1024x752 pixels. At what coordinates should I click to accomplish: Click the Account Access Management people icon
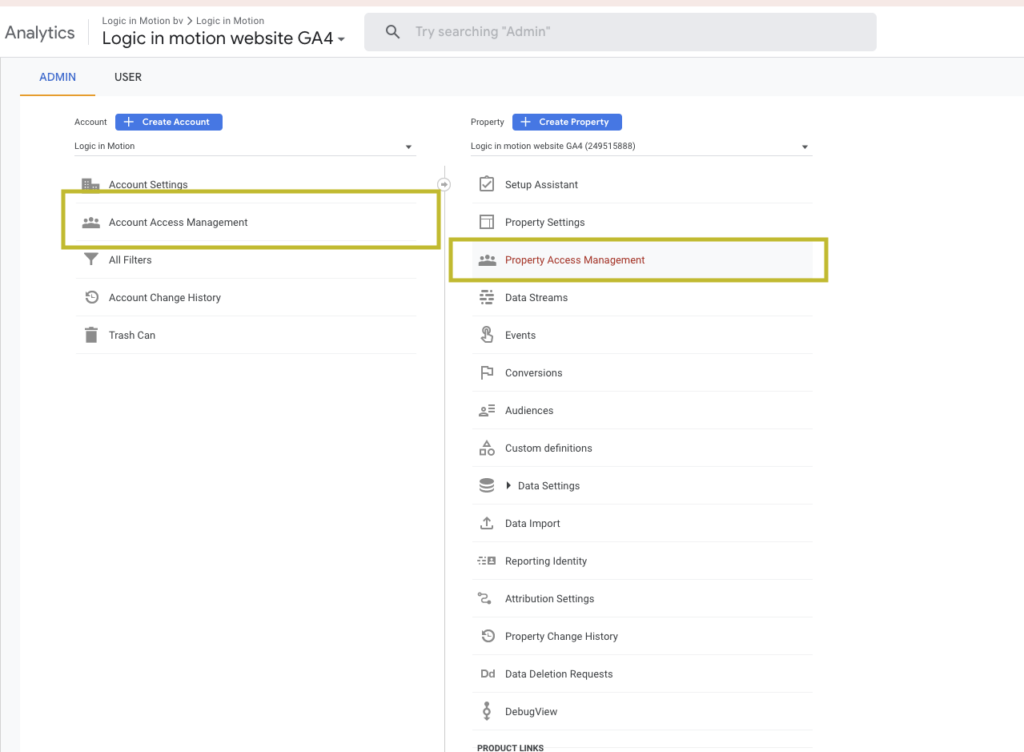pos(91,223)
